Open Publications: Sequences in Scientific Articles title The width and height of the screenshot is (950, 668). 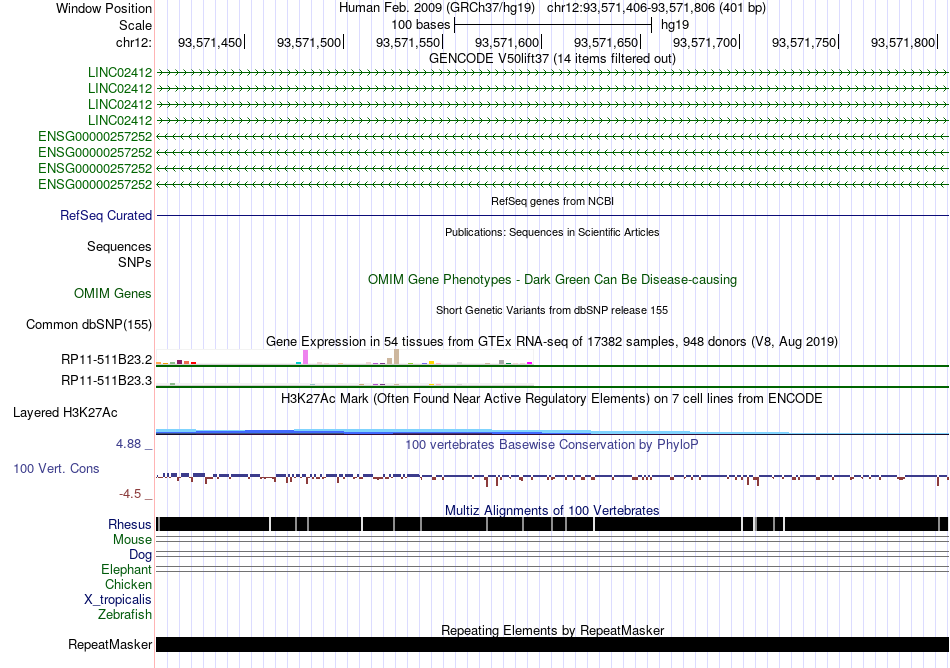(552, 232)
